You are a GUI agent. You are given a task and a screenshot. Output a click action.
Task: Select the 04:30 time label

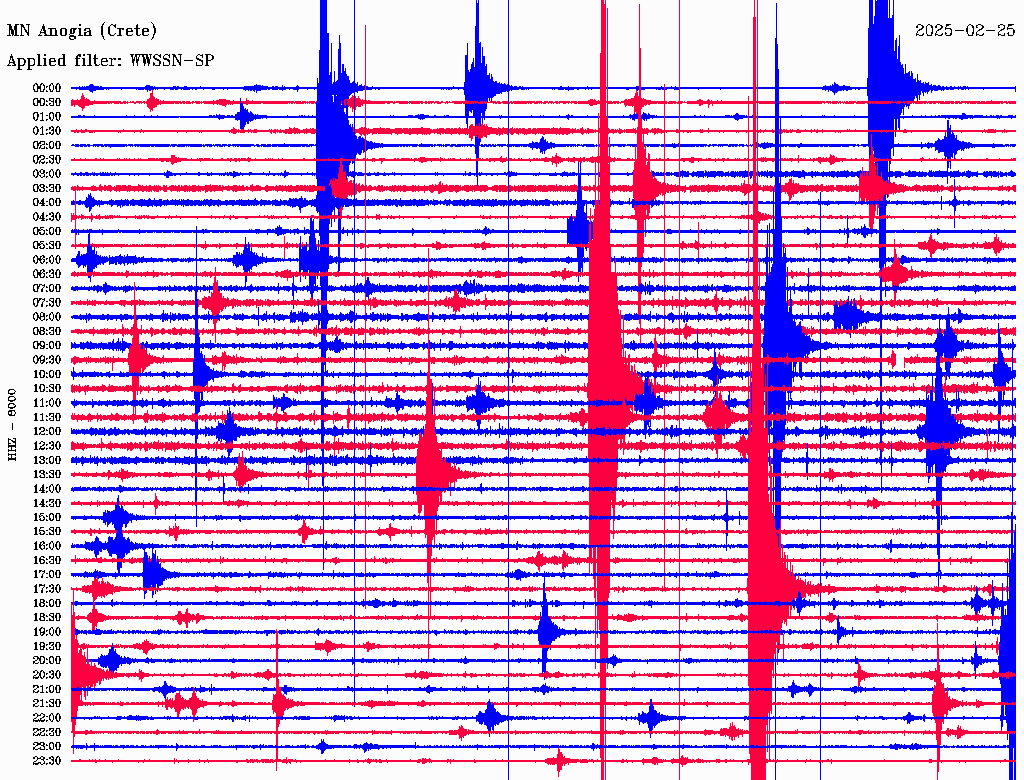pyautogui.click(x=46, y=217)
